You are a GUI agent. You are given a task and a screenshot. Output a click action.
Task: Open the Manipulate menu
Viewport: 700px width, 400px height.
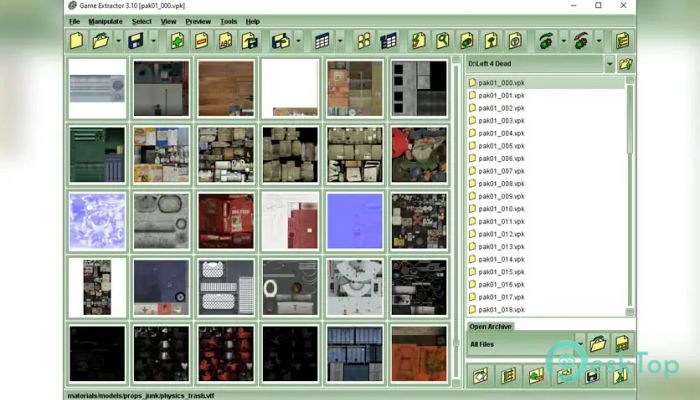coord(105,21)
